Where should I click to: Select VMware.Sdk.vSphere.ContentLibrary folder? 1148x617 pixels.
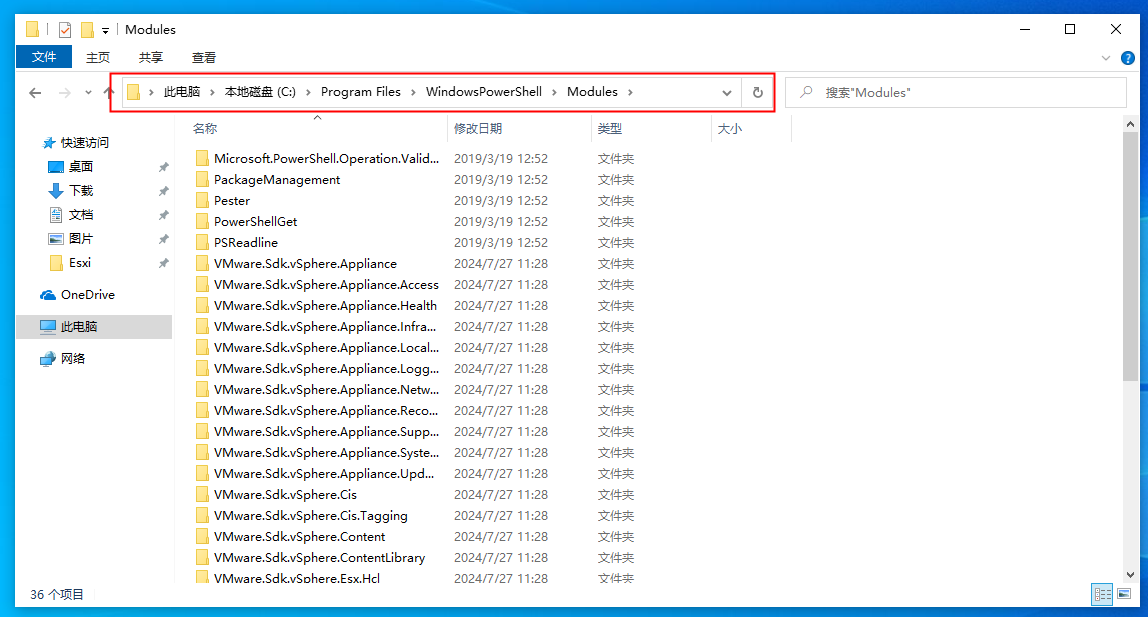(x=318, y=558)
